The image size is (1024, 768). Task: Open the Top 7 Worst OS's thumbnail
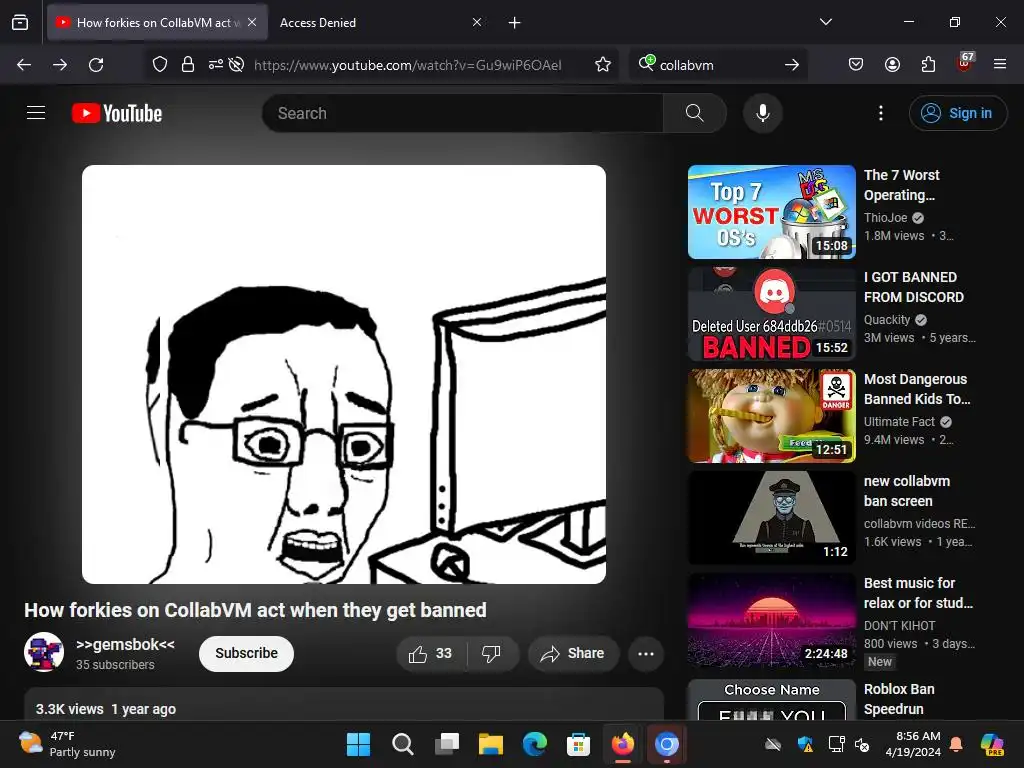pyautogui.click(x=771, y=212)
